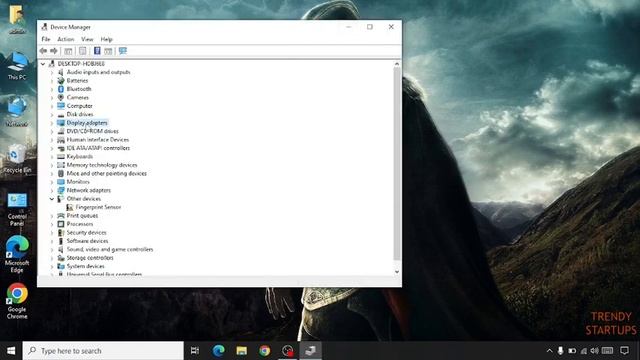Select the System devices item
The height and width of the screenshot is (360, 640).
click(x=86, y=266)
